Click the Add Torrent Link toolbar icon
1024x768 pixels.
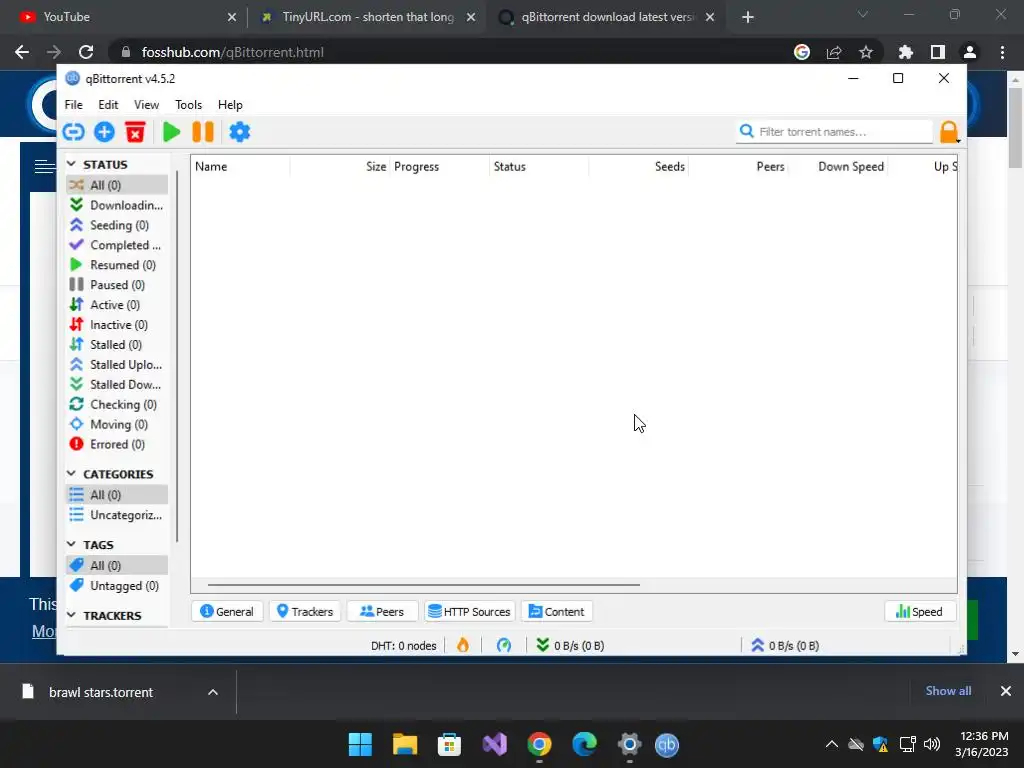click(73, 132)
